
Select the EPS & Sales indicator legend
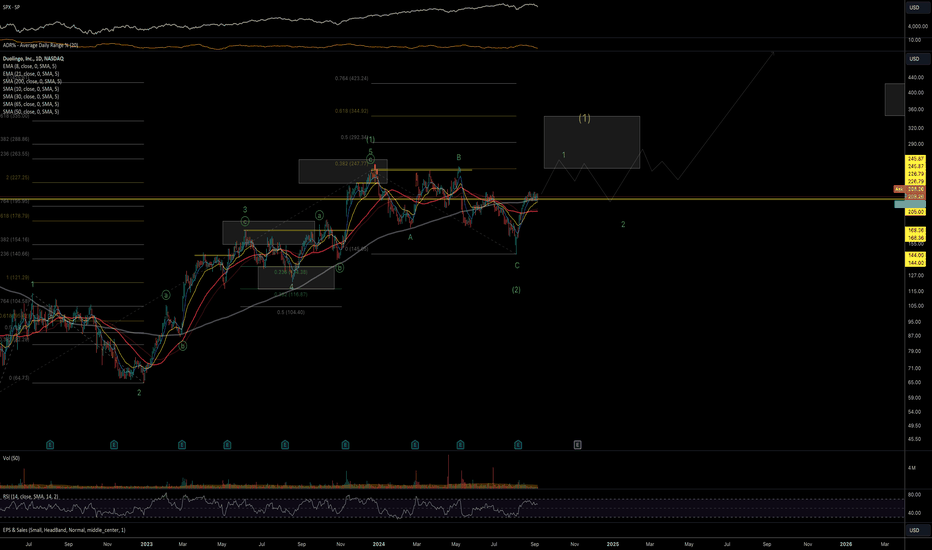pyautogui.click(x=64, y=530)
